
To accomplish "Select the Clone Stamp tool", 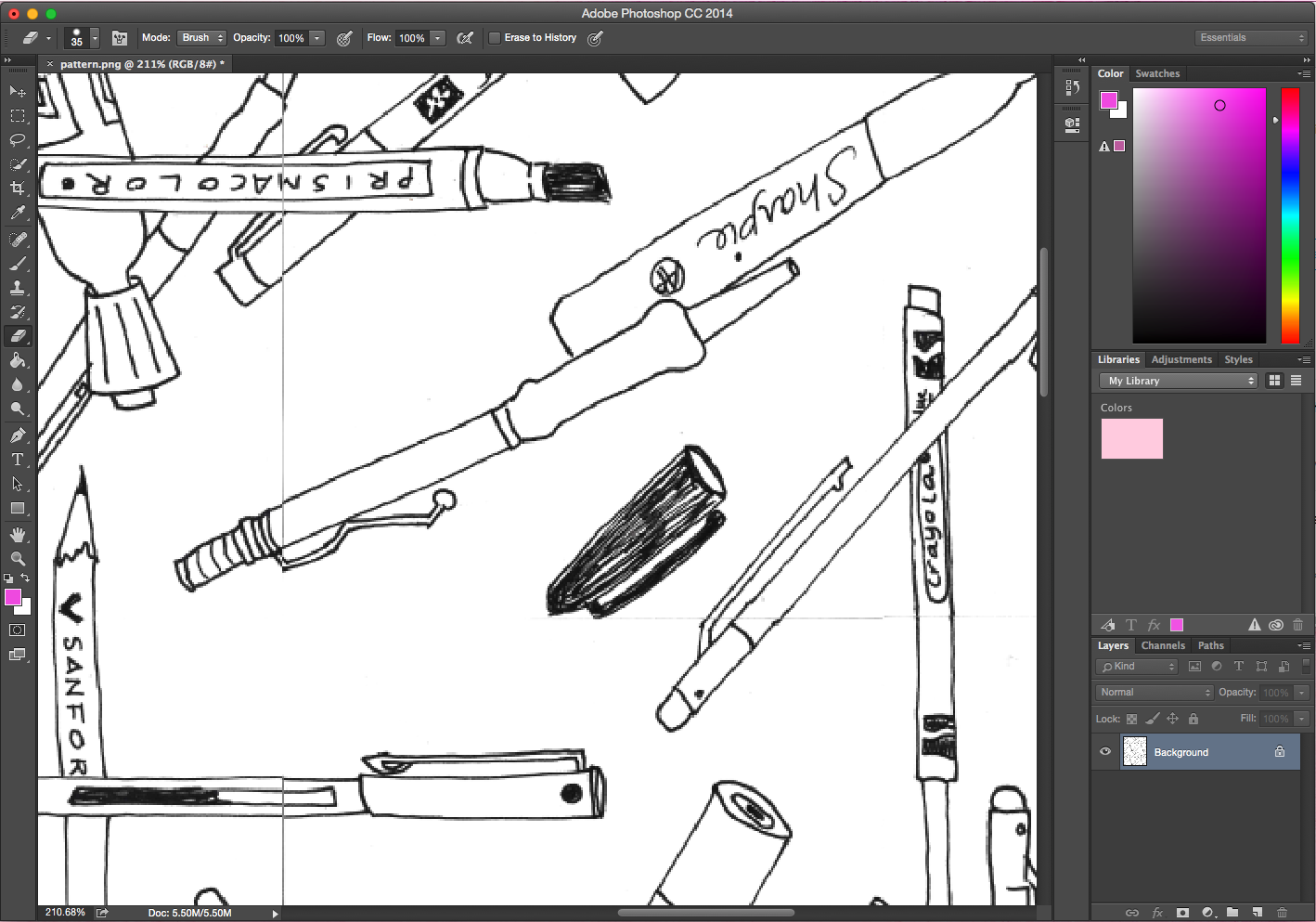I will [18, 287].
